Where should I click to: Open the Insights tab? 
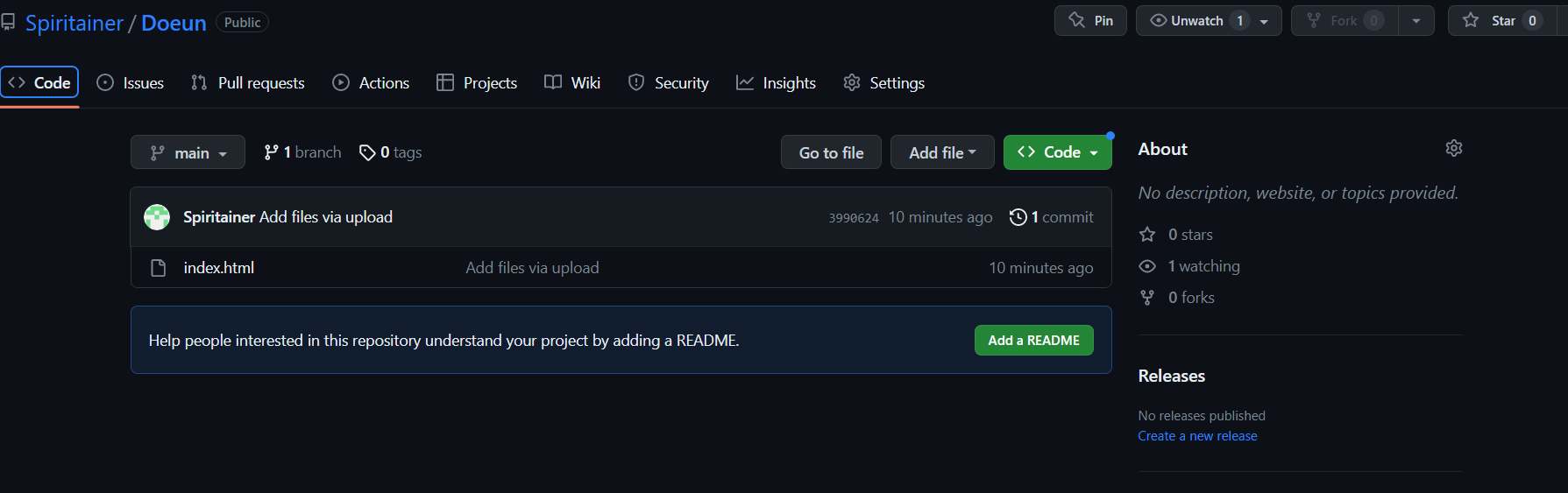(x=777, y=82)
